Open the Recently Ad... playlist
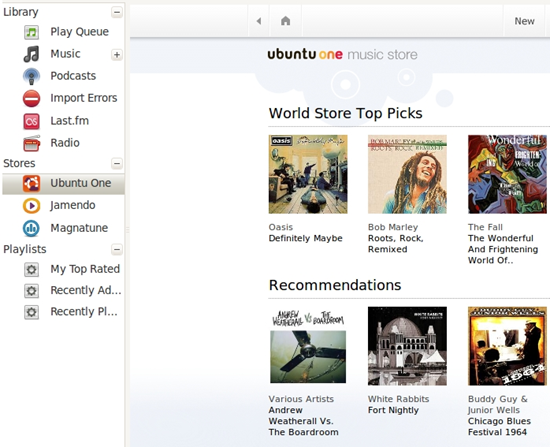The width and height of the screenshot is (550, 447). (86, 291)
